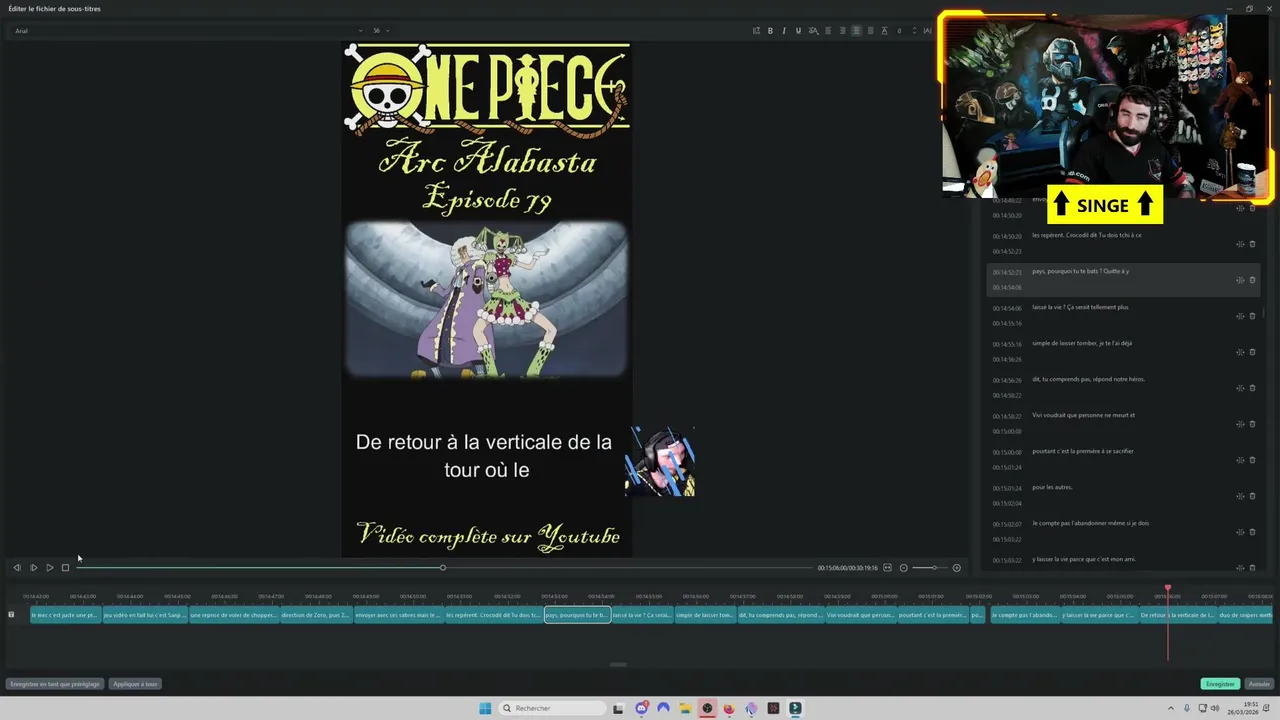Open Firefox from the taskbar

click(x=729, y=708)
